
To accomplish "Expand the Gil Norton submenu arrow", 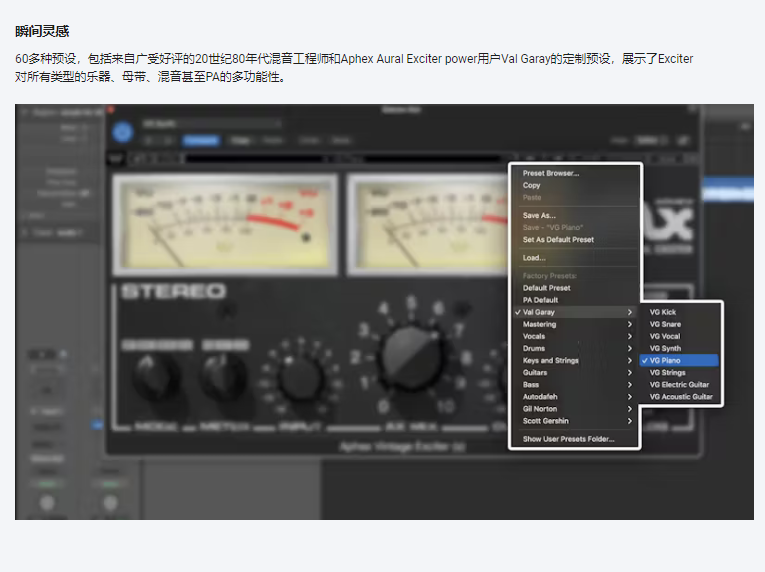I will click(630, 409).
